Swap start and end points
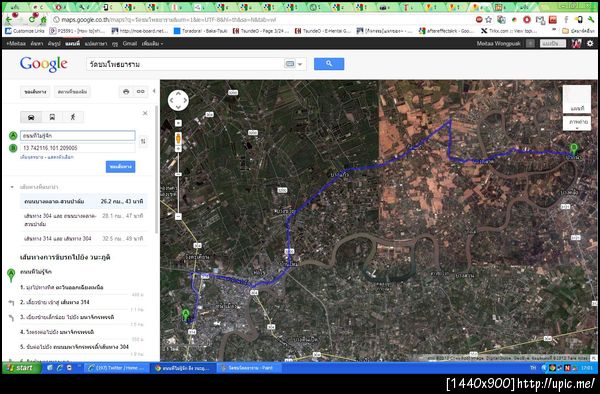Viewport: 600px width, 394px height. click(x=143, y=141)
